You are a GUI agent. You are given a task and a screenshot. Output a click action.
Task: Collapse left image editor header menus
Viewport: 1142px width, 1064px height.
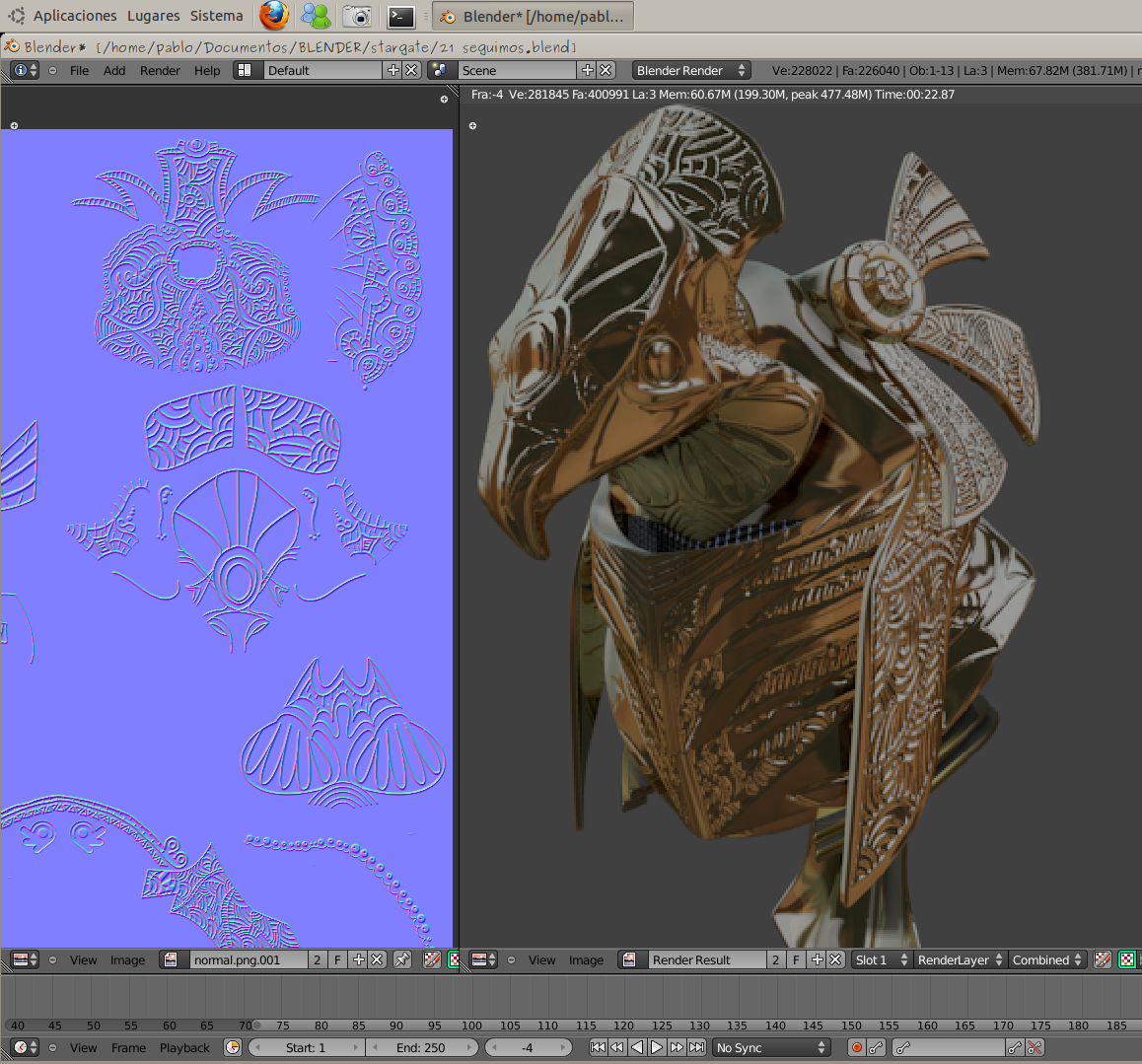tap(52, 960)
